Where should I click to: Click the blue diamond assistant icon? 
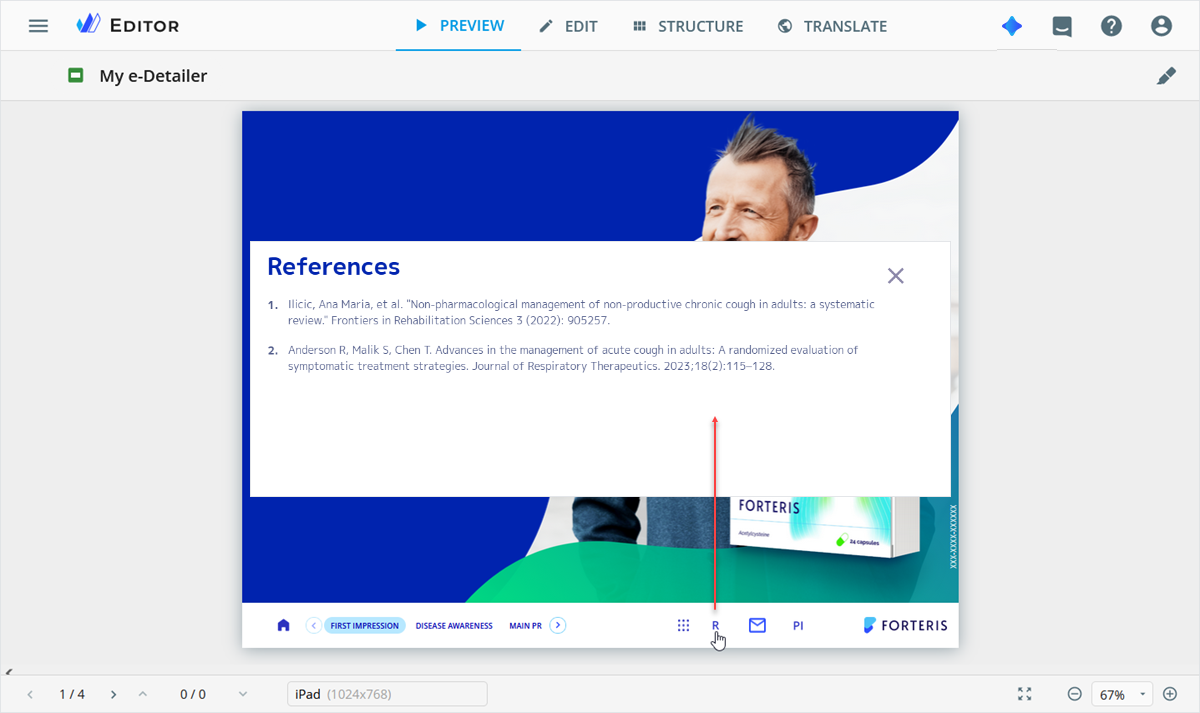coord(1012,26)
